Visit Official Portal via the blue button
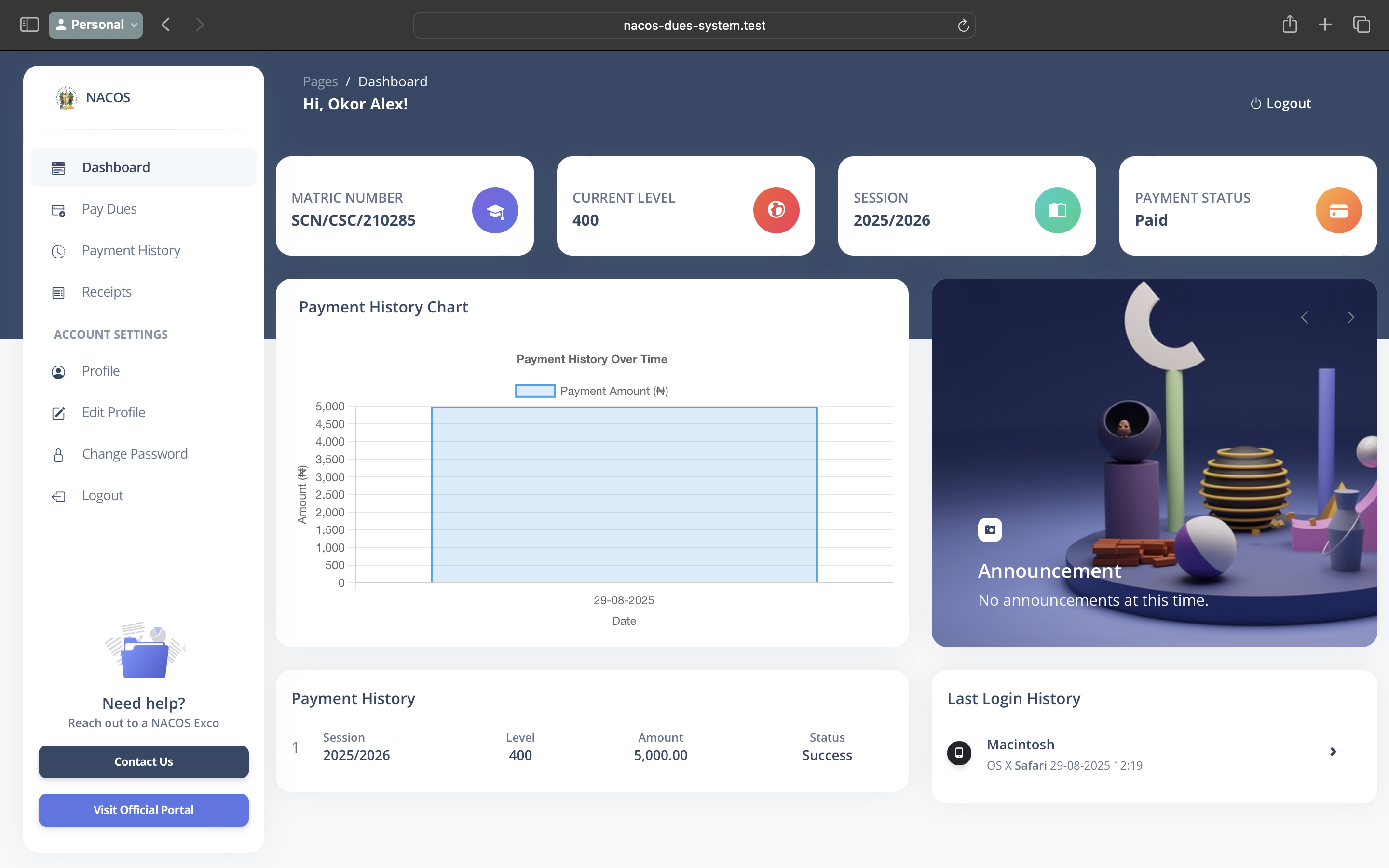1389x868 pixels. point(143,810)
